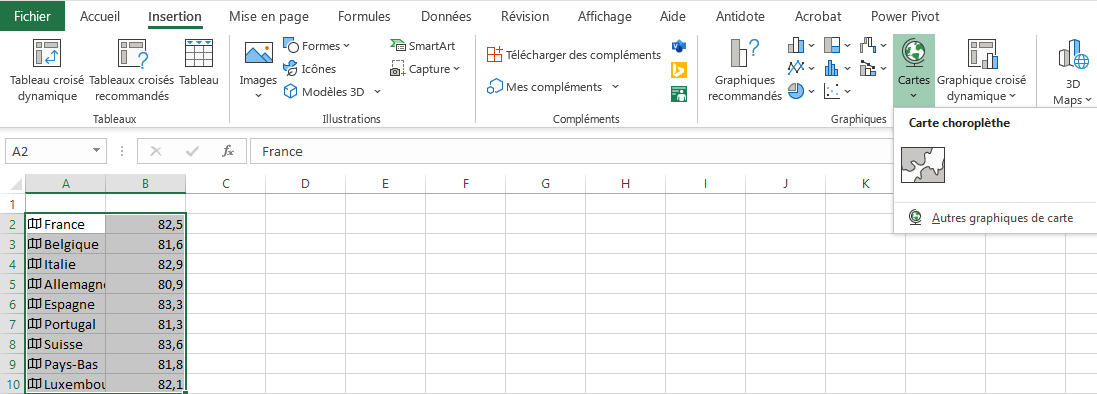Switch to the Formules tab
The height and width of the screenshot is (394, 1097).
click(x=364, y=16)
